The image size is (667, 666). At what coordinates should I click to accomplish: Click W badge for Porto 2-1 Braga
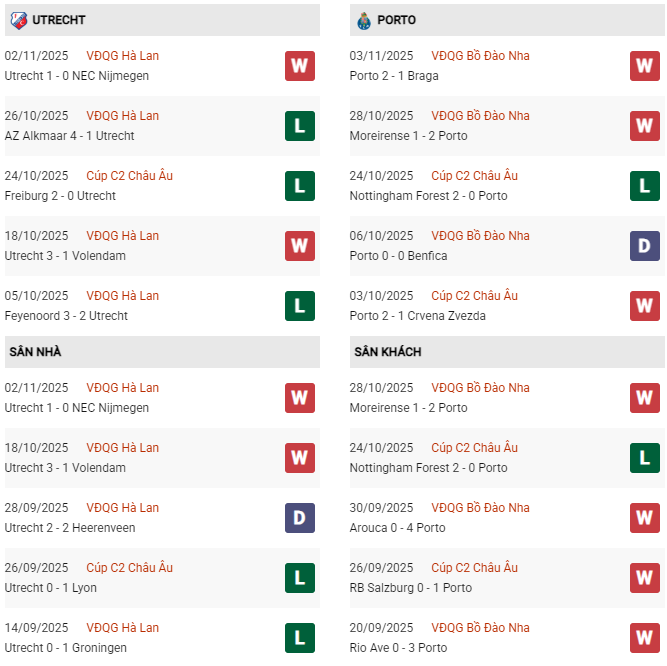pyautogui.click(x=644, y=66)
